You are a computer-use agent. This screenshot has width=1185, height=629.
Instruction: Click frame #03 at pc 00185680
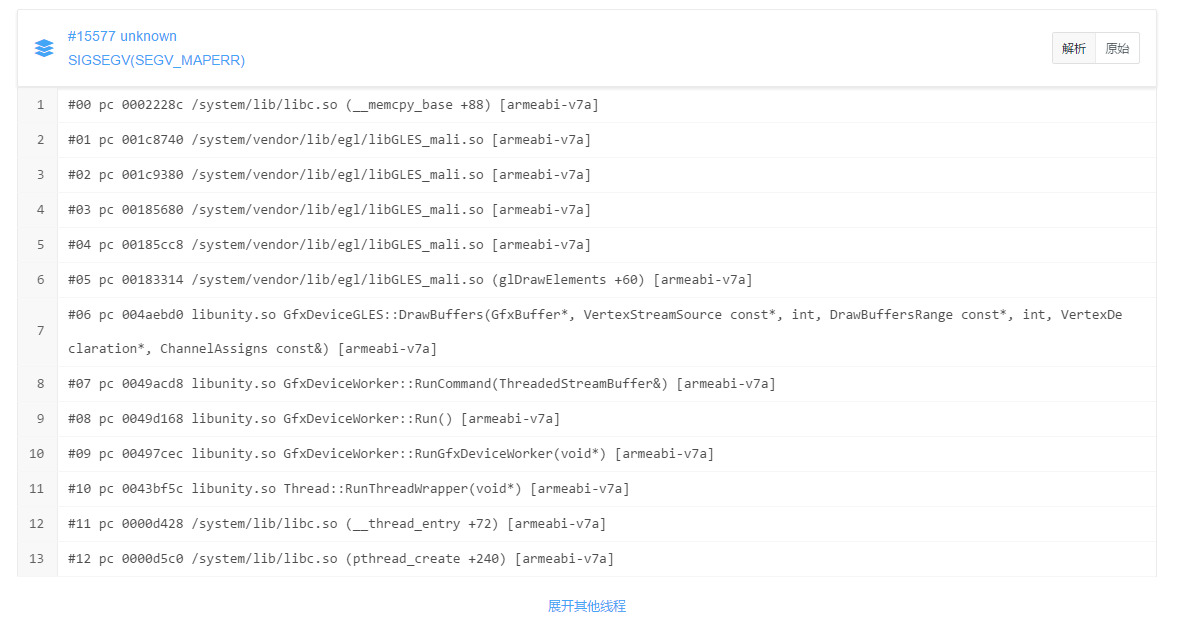329,210
